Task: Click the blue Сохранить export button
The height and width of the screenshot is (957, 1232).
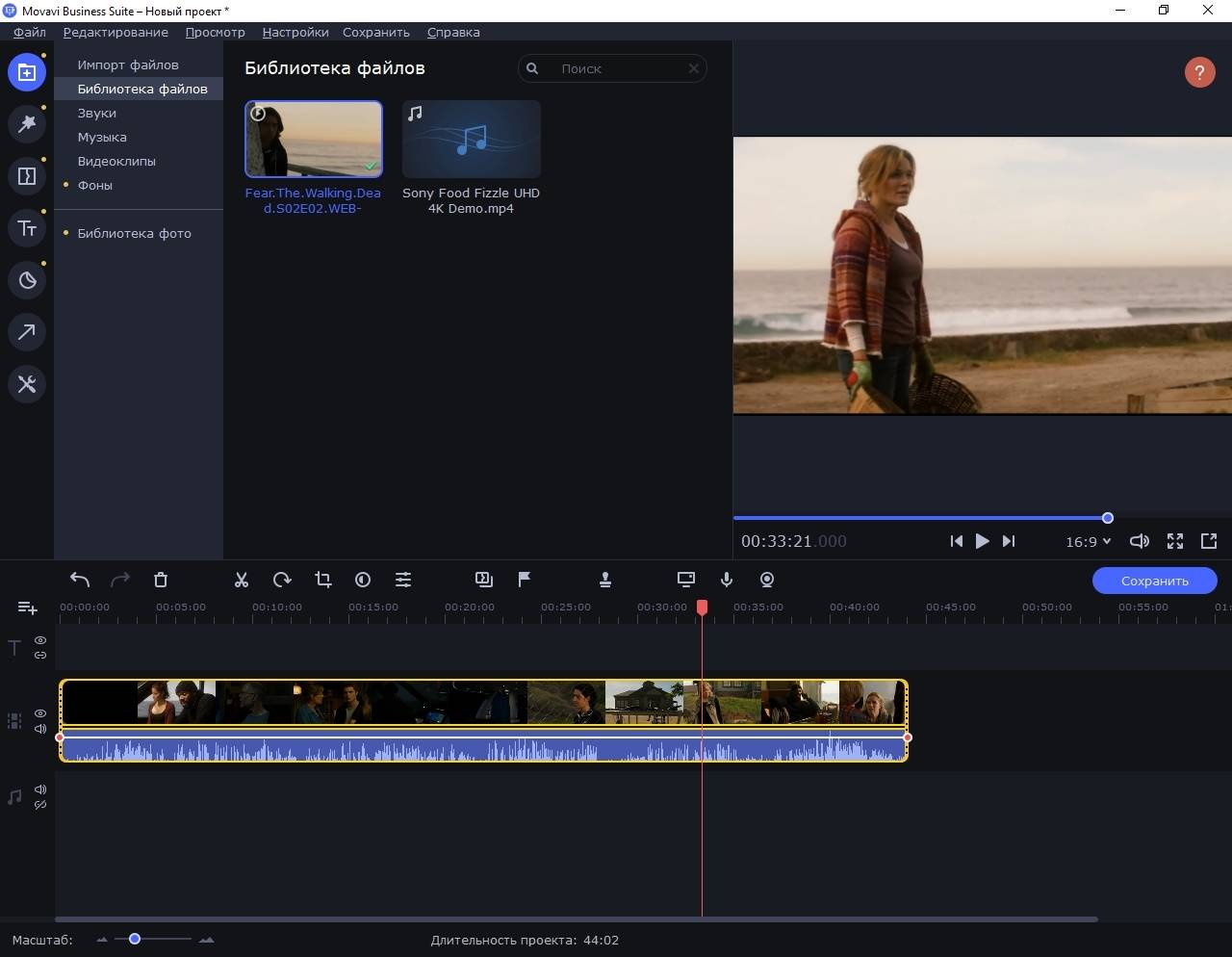Action: click(x=1155, y=581)
